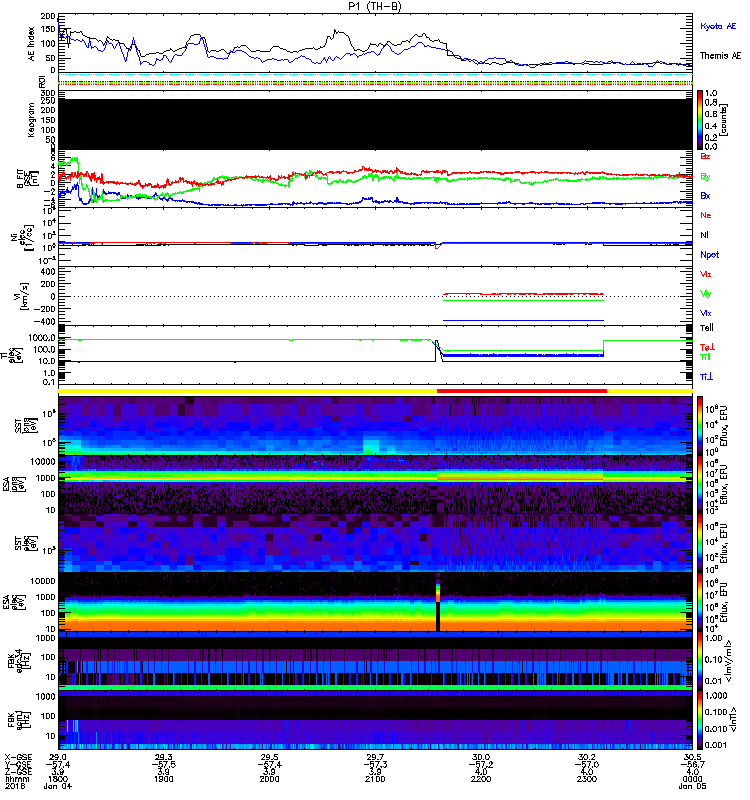
Task: Click the 'Jan 04' date label
Action: [58, 786]
